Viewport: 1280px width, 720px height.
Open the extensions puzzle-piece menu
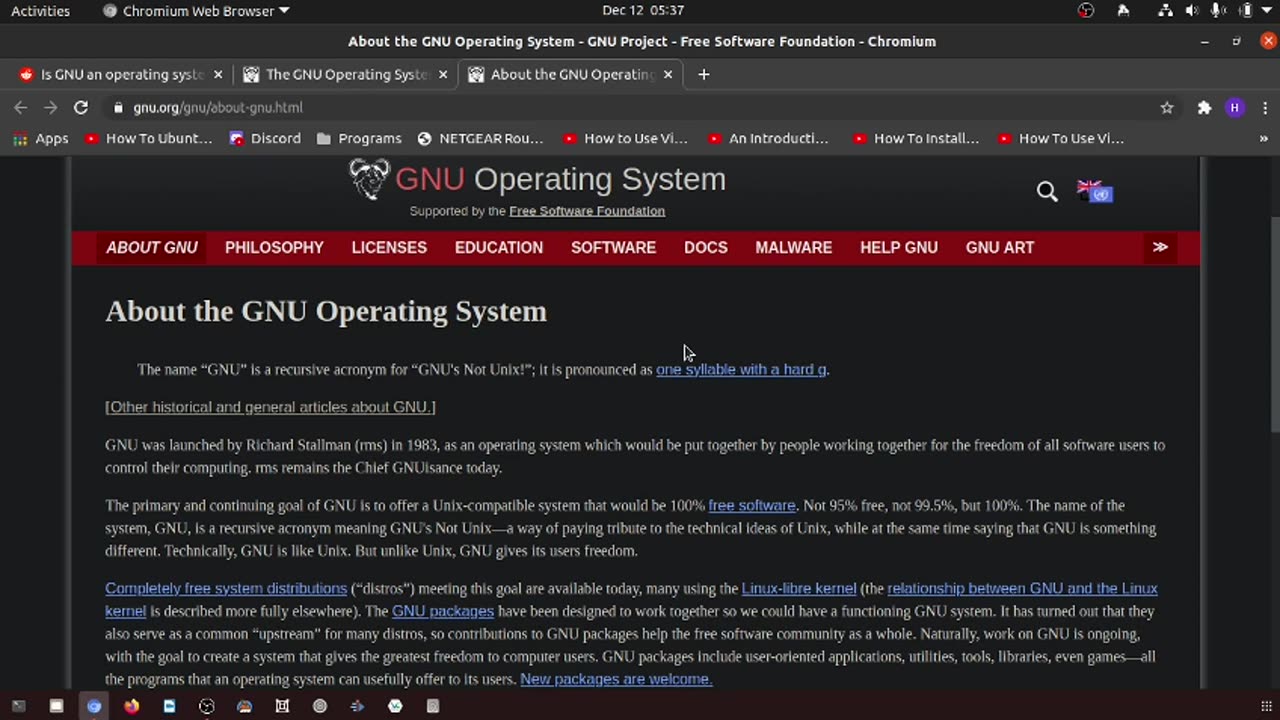(1204, 107)
